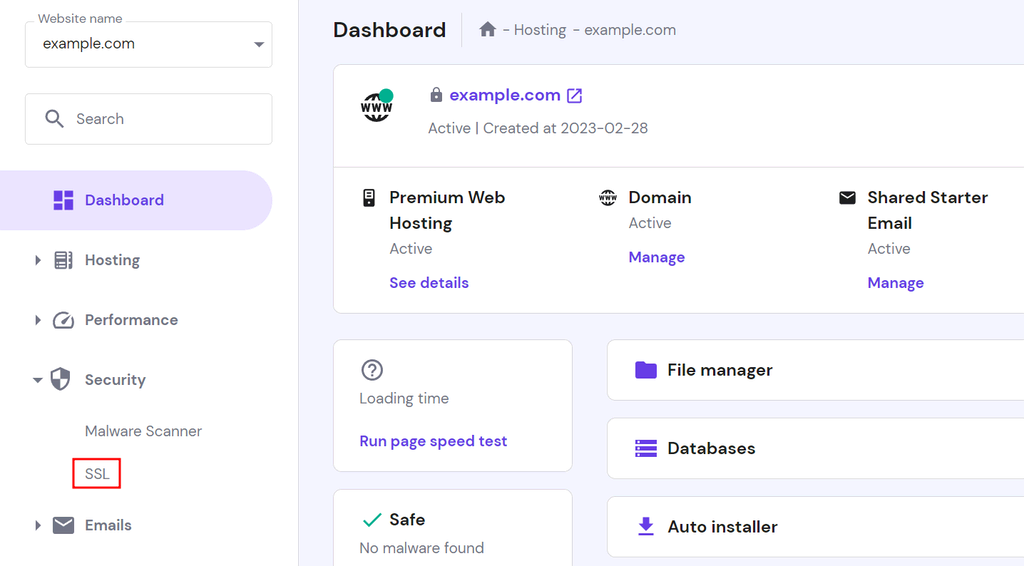Click the 'Active | Created at 2023-02-28' text
Viewport: 1024px width, 566px height.
pos(537,128)
